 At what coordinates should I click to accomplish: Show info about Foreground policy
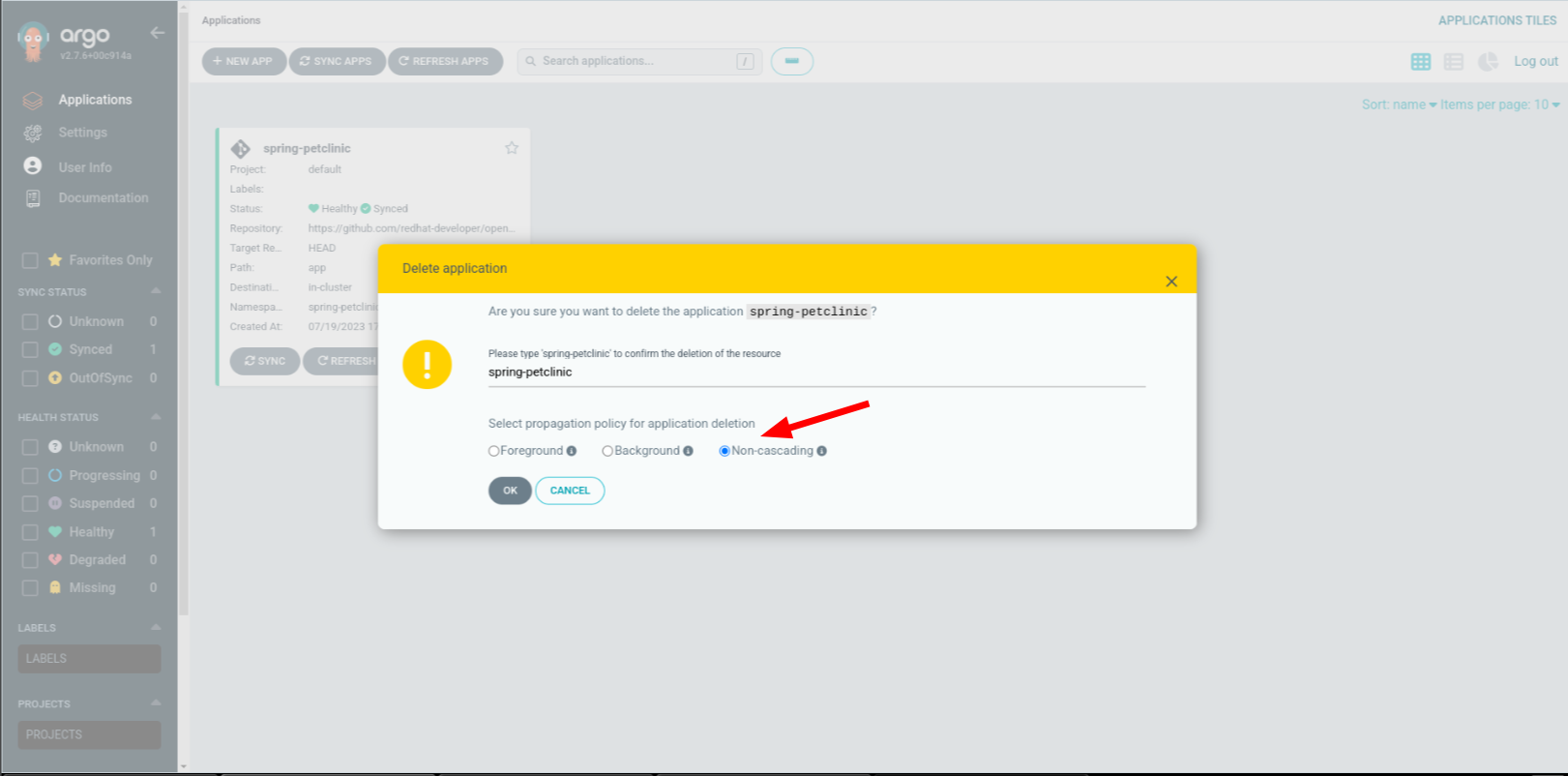(x=572, y=451)
